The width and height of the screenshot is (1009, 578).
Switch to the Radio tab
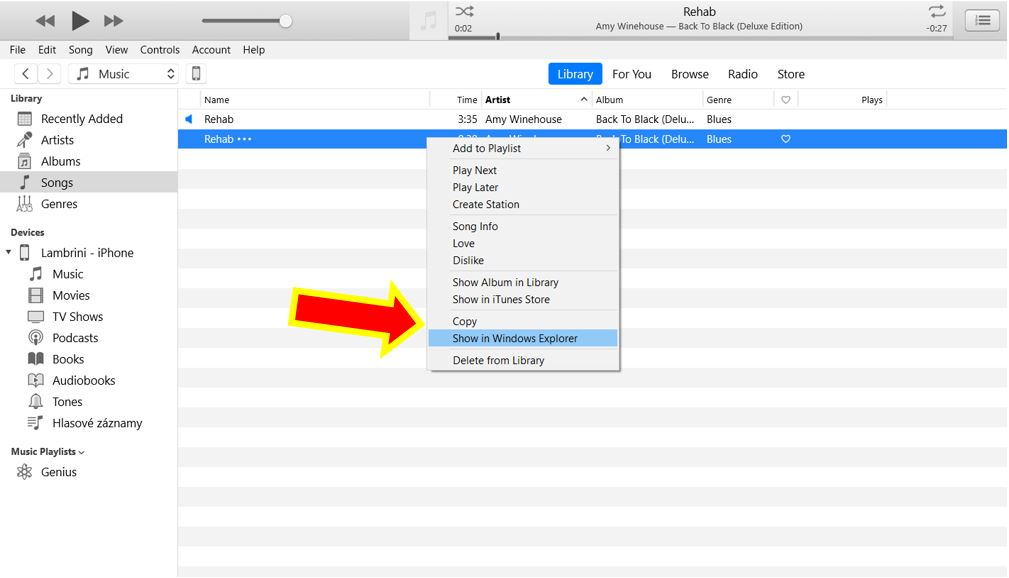point(743,74)
